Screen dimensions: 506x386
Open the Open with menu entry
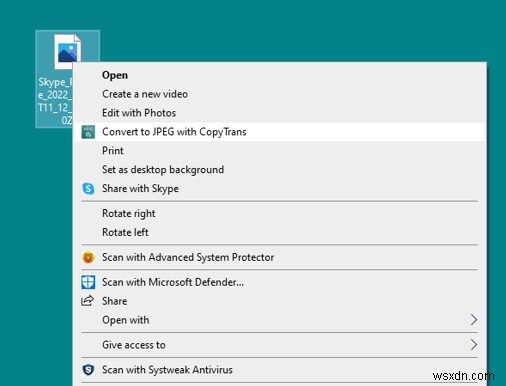point(279,320)
